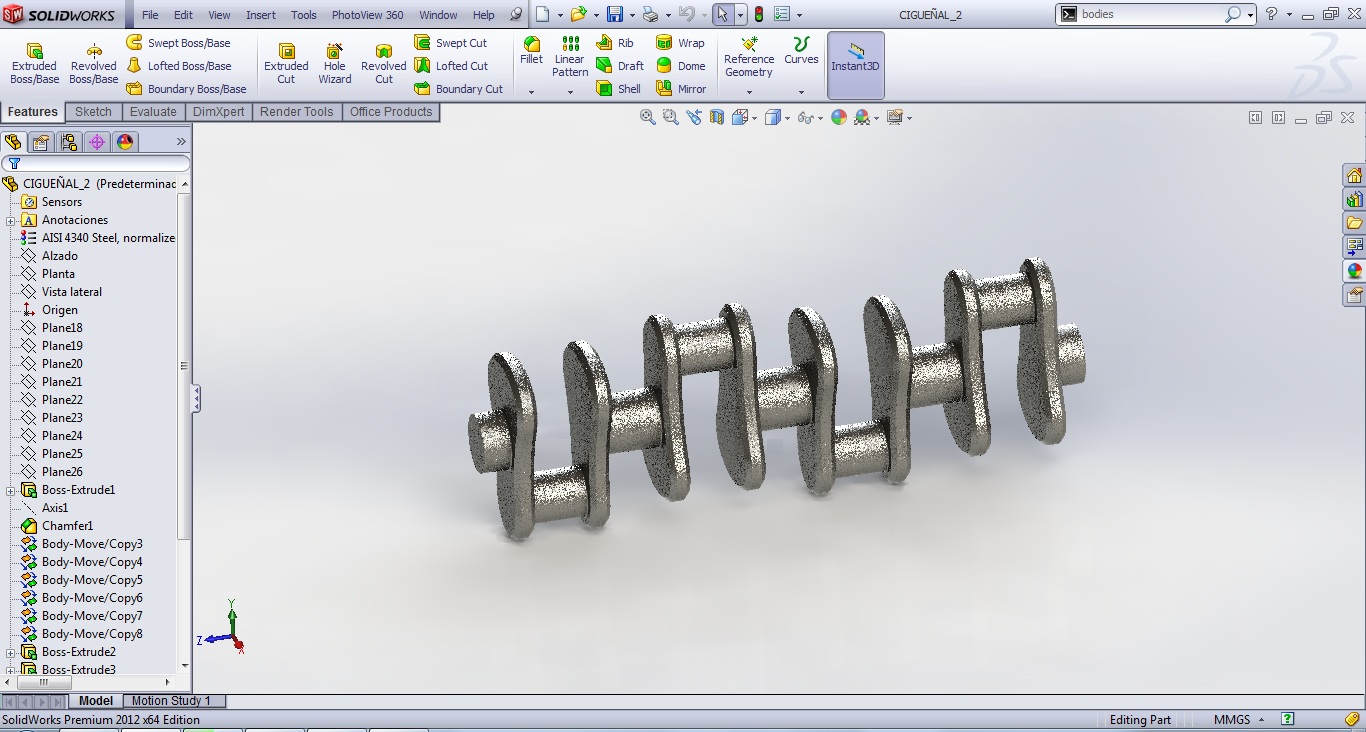Expand the Anotaciones tree node
The image size is (1366, 732).
10,220
